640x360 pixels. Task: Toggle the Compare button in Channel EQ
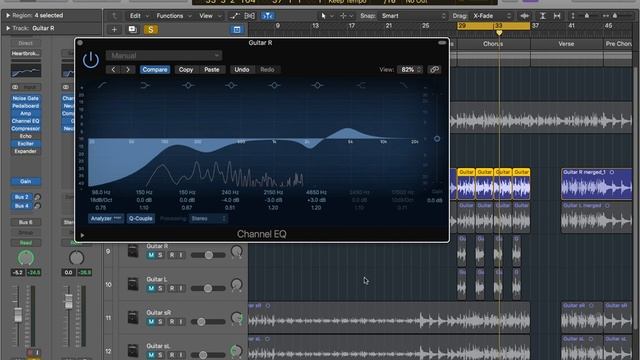pos(155,69)
